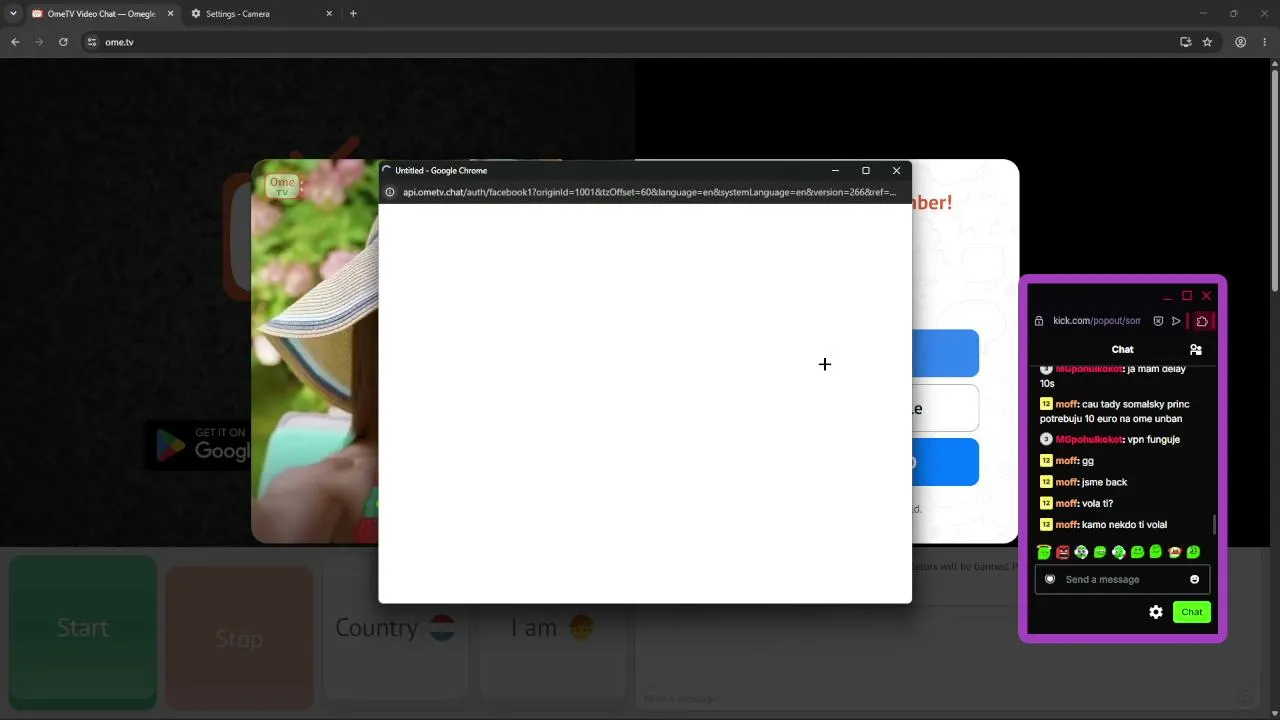Open a new Chrome tab

click(x=353, y=14)
